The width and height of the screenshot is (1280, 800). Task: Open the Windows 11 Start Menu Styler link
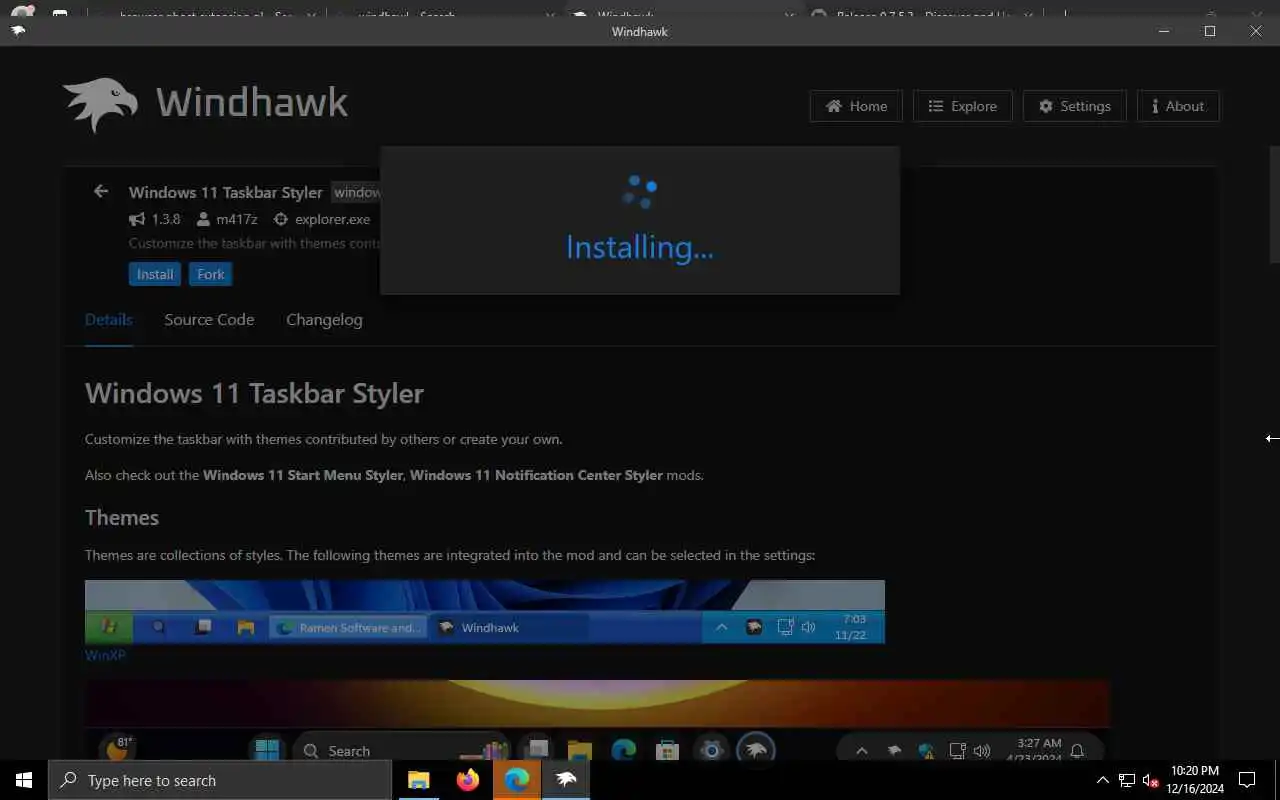pyautogui.click(x=302, y=475)
